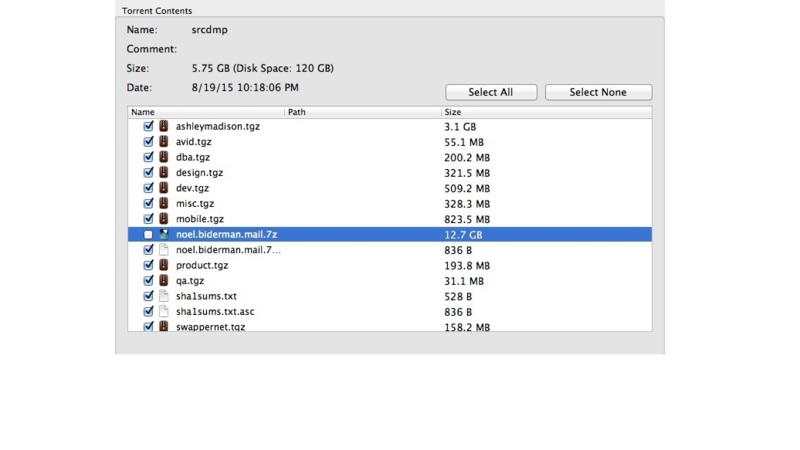800x450 pixels.
Task: Toggle the misc.tgz checkbox
Action: click(x=148, y=203)
